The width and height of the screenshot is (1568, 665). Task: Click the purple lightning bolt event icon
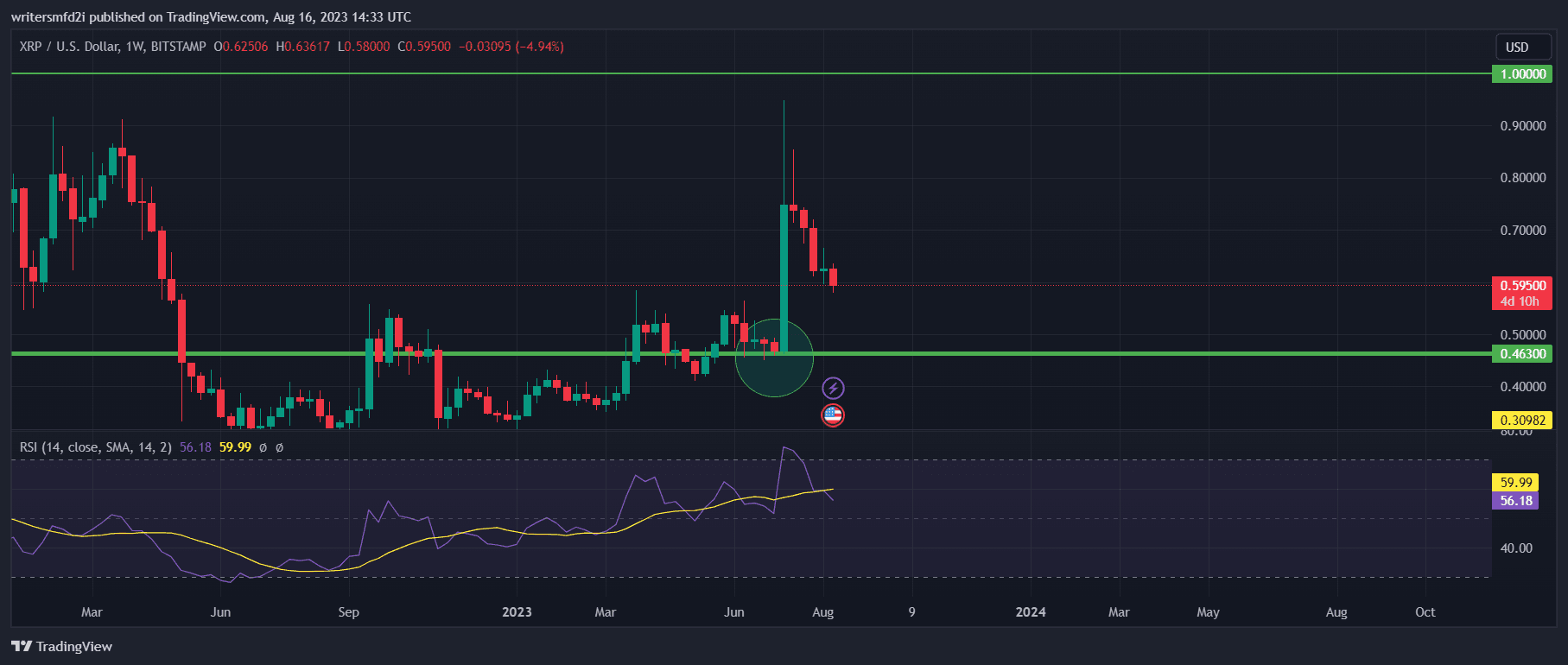(833, 388)
